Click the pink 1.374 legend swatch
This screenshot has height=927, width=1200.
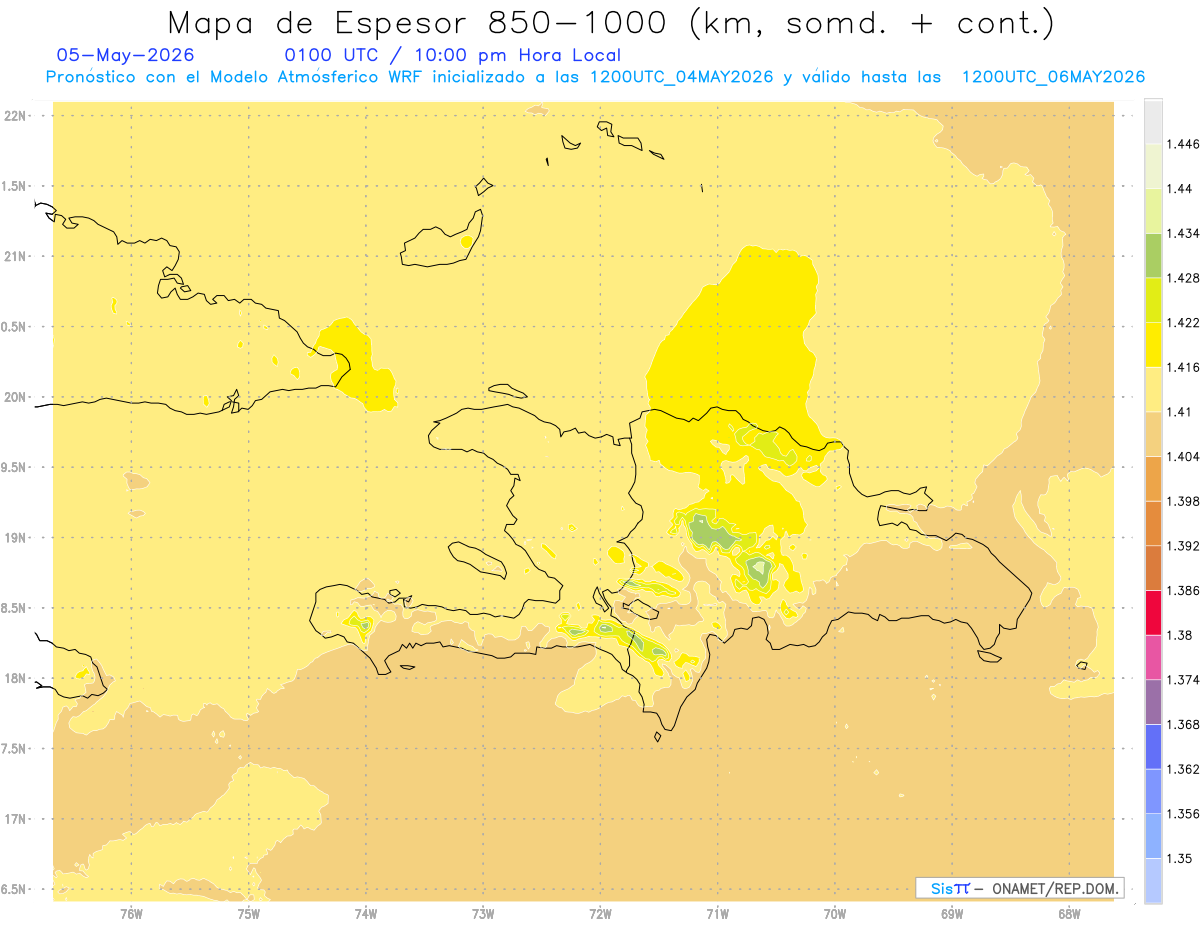[1153, 658]
